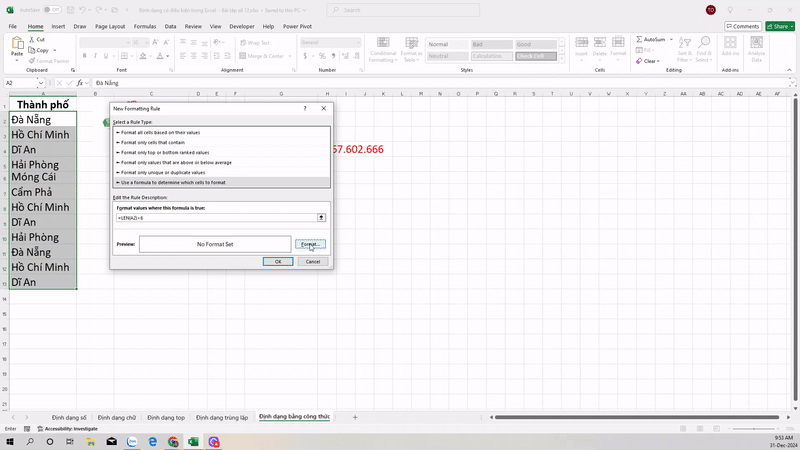Click the Copy icon in the ribbon
The image size is (800, 450).
[x=32, y=50]
